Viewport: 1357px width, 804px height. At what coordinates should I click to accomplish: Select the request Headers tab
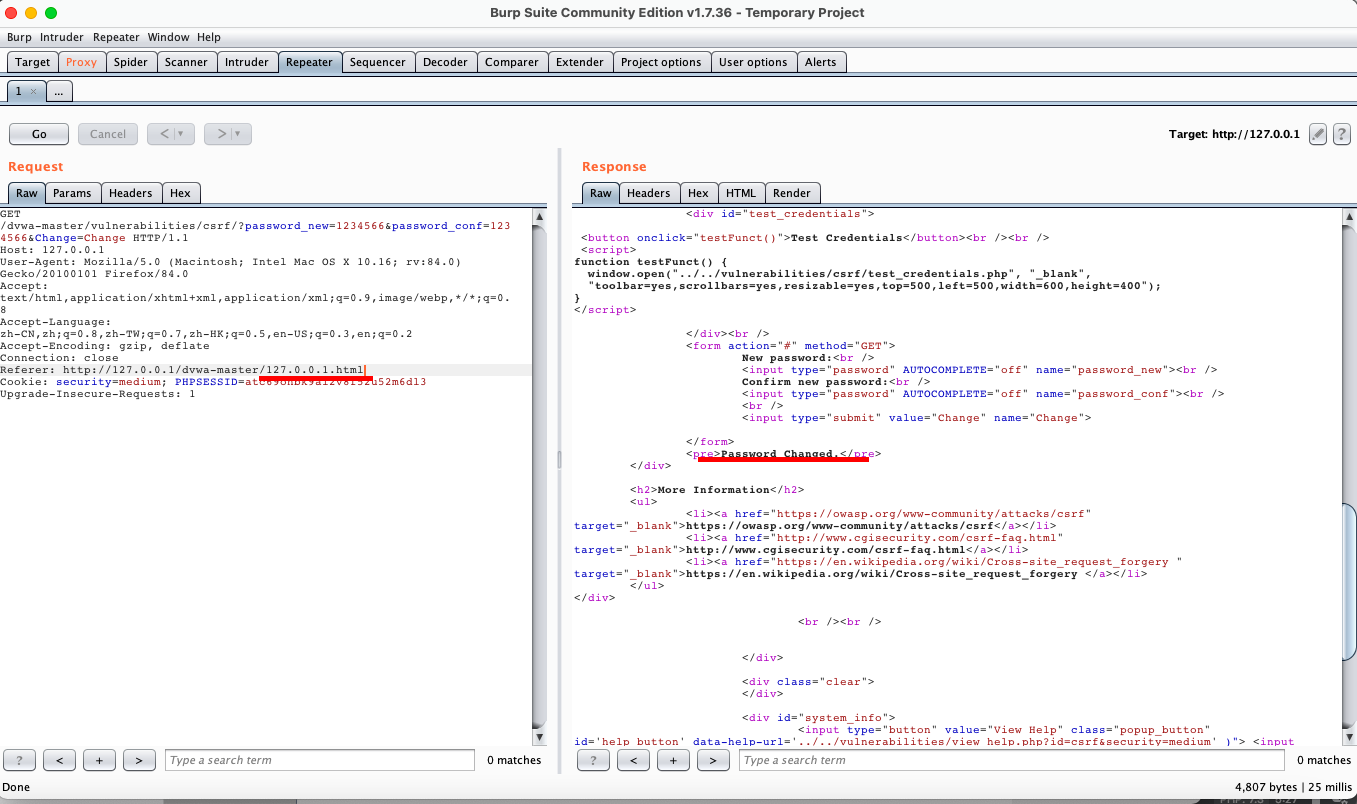(131, 193)
